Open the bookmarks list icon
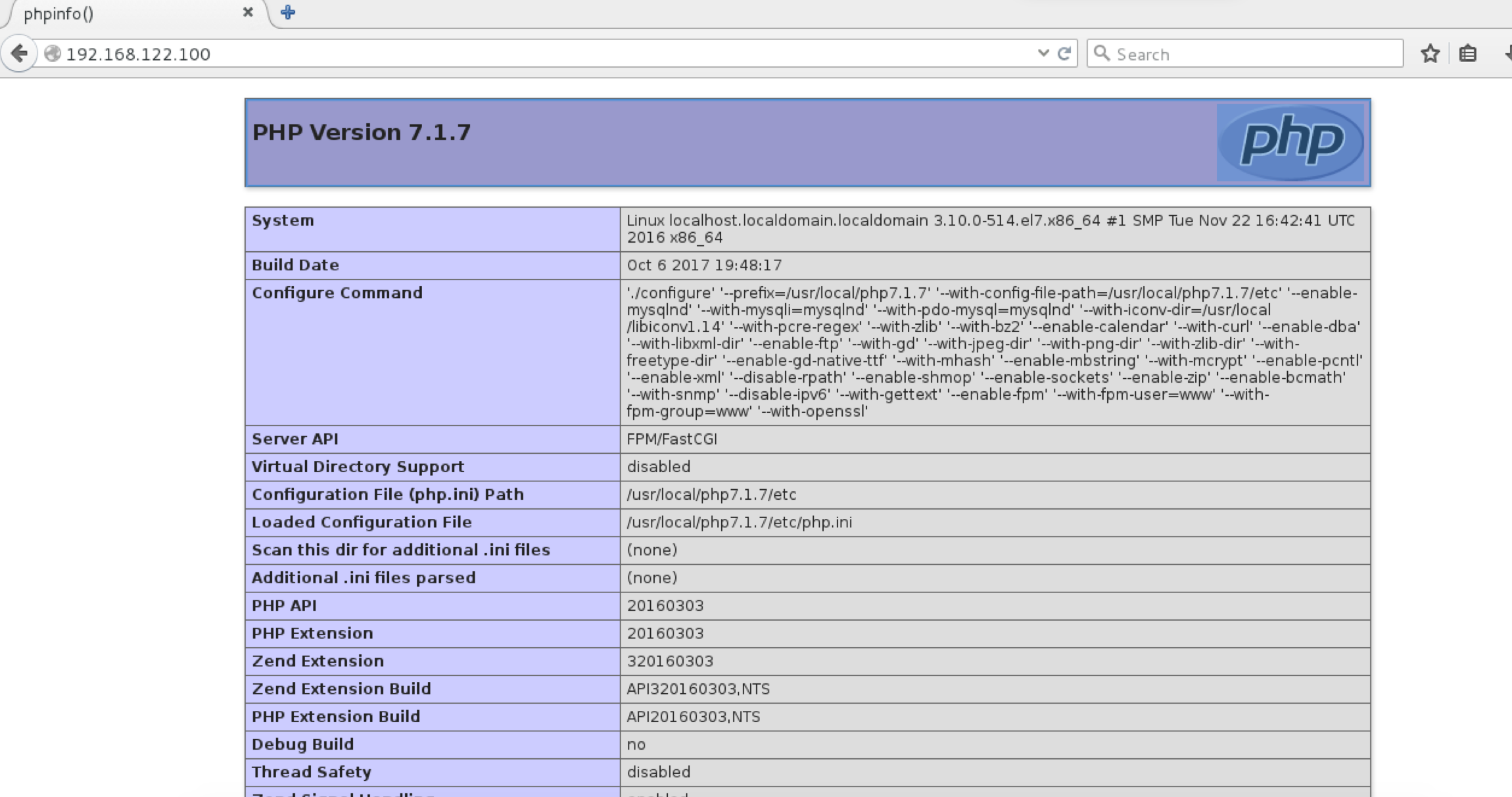This screenshot has width=1512, height=797. pyautogui.click(x=1467, y=54)
